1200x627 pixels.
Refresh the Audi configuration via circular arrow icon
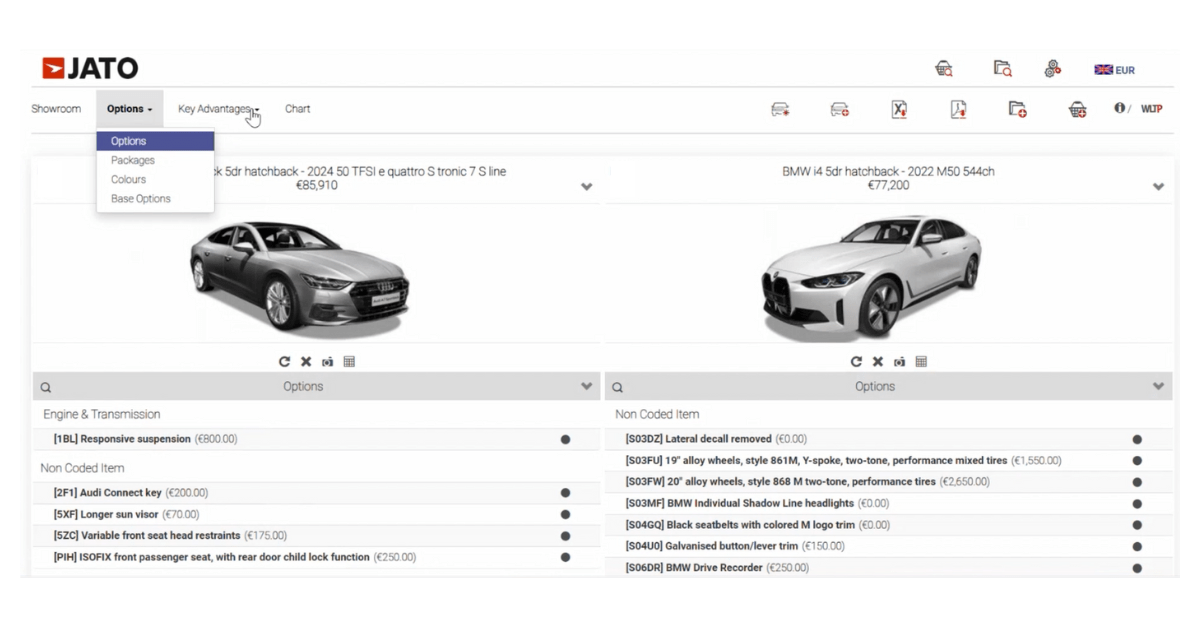283,361
